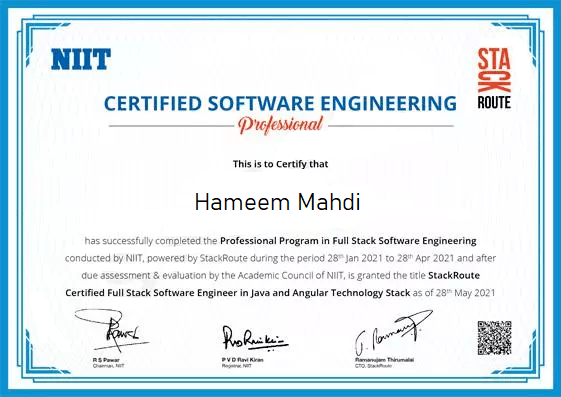Click the NIIT logo
Viewport: 561px width, 397px height.
(81, 59)
